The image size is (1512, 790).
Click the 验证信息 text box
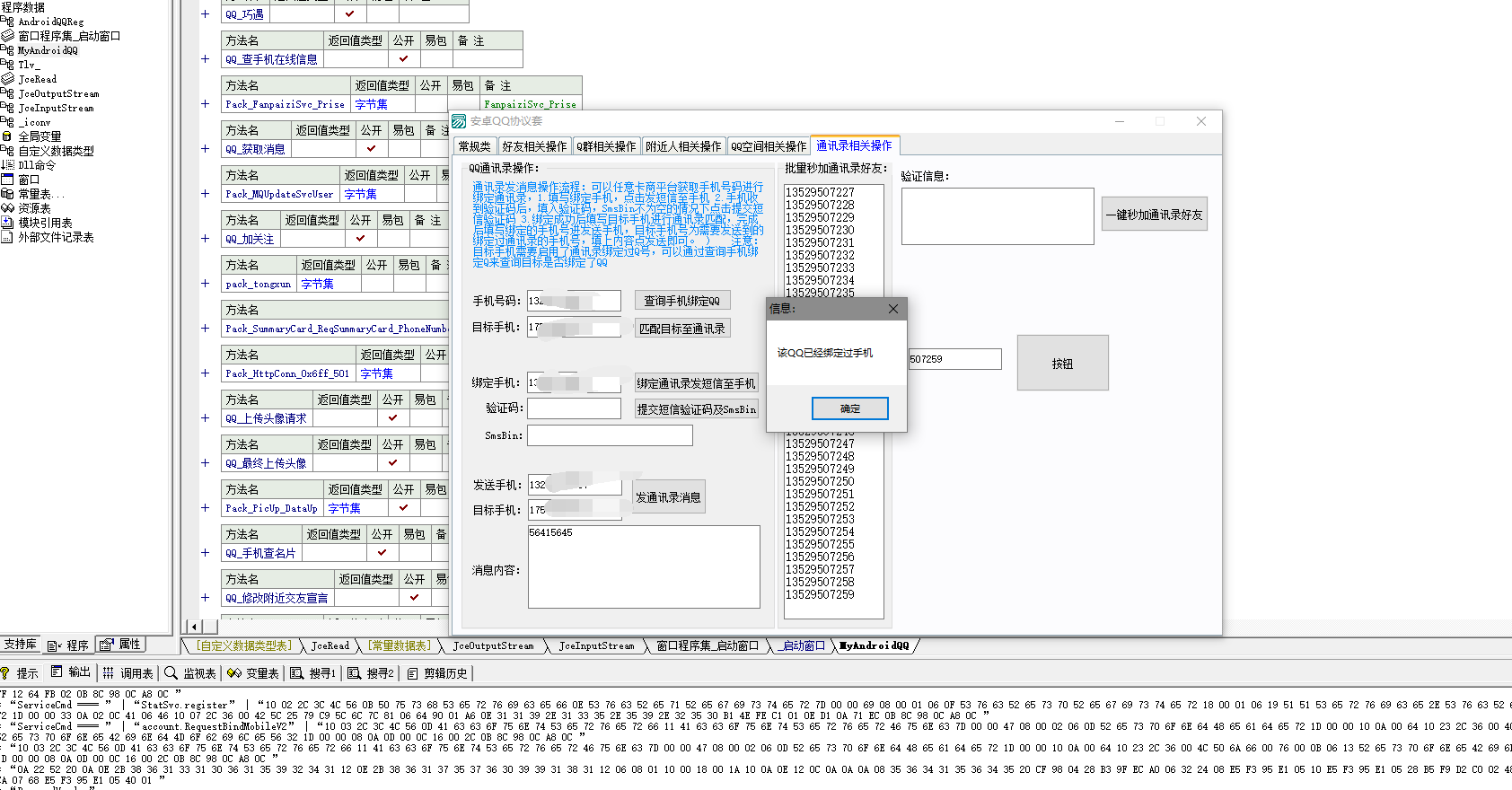998,216
